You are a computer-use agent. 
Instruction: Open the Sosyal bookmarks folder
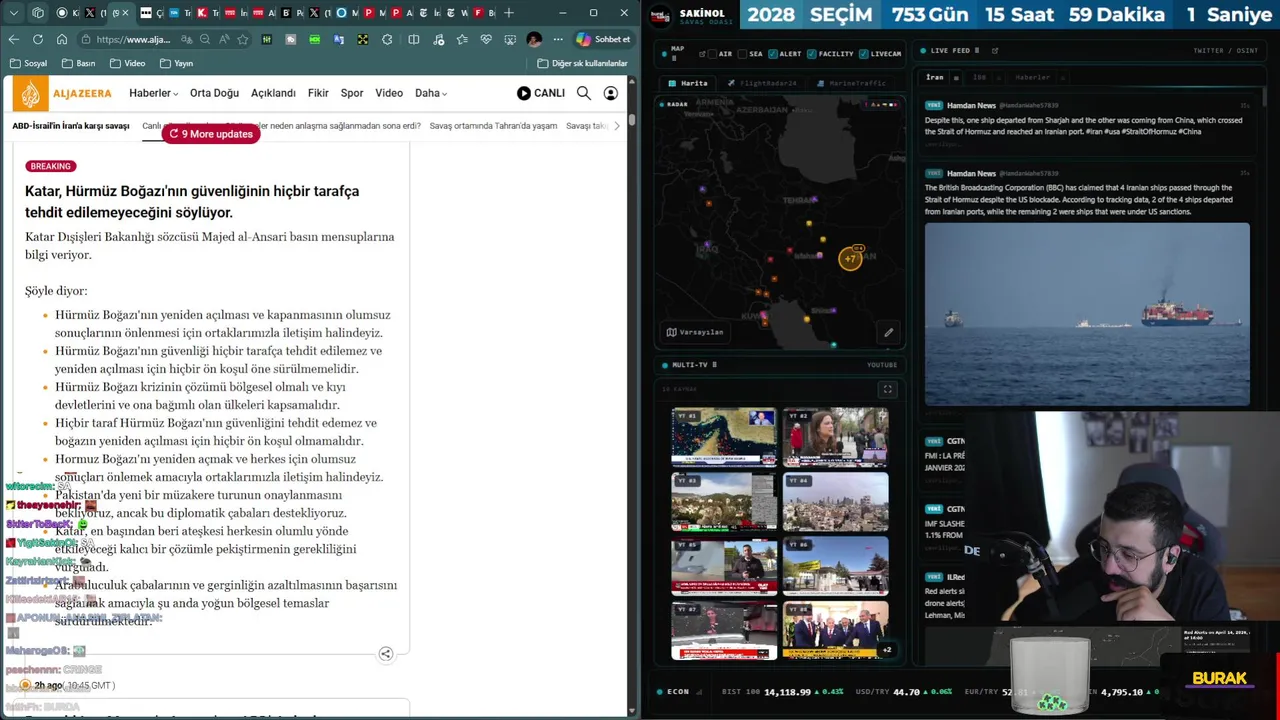click(28, 63)
